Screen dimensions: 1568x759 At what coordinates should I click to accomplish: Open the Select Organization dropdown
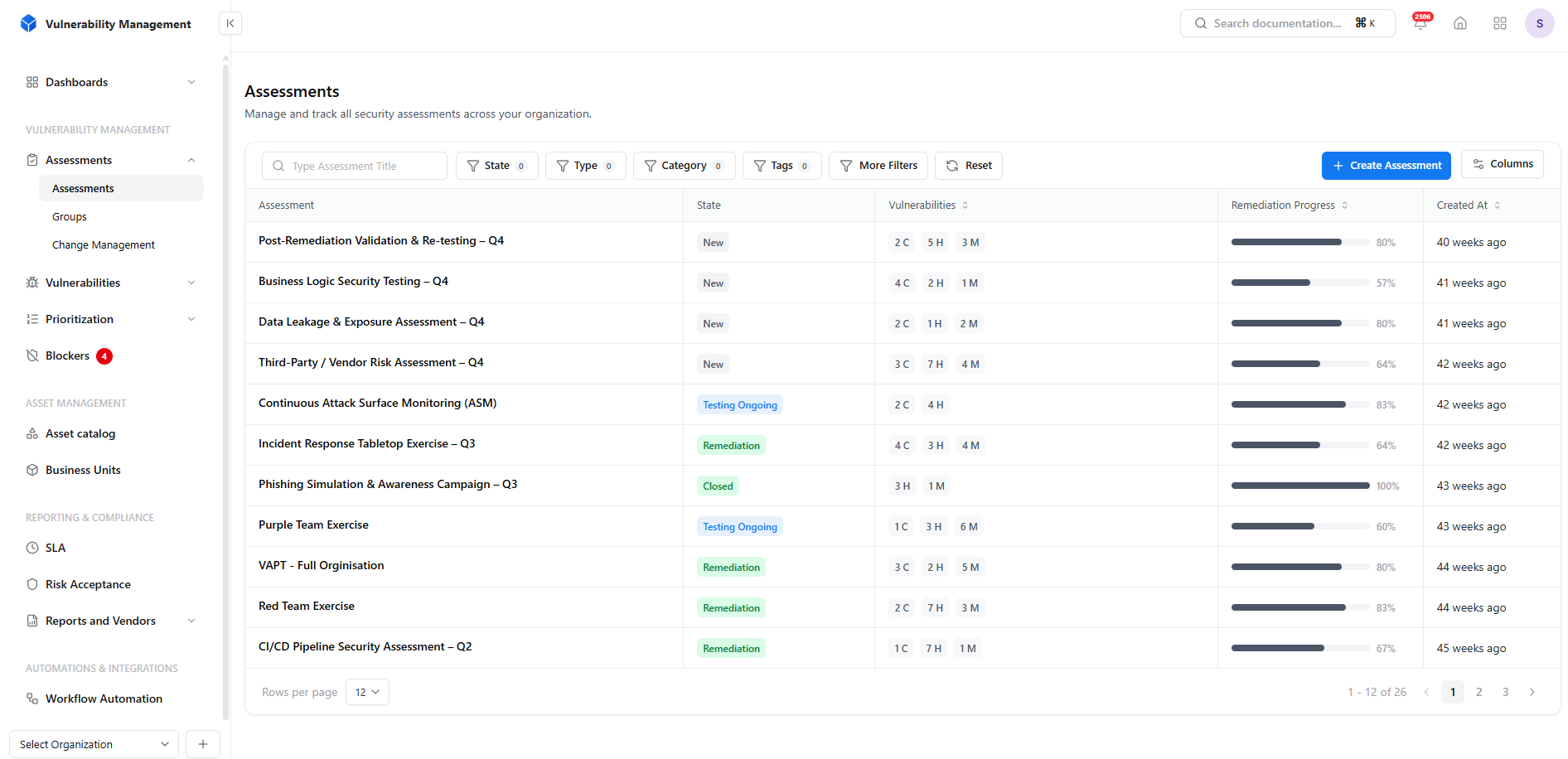pos(94,744)
